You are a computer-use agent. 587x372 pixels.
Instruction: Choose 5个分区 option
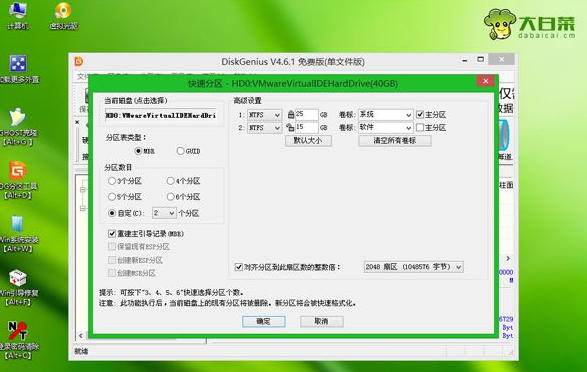pyautogui.click(x=125, y=196)
